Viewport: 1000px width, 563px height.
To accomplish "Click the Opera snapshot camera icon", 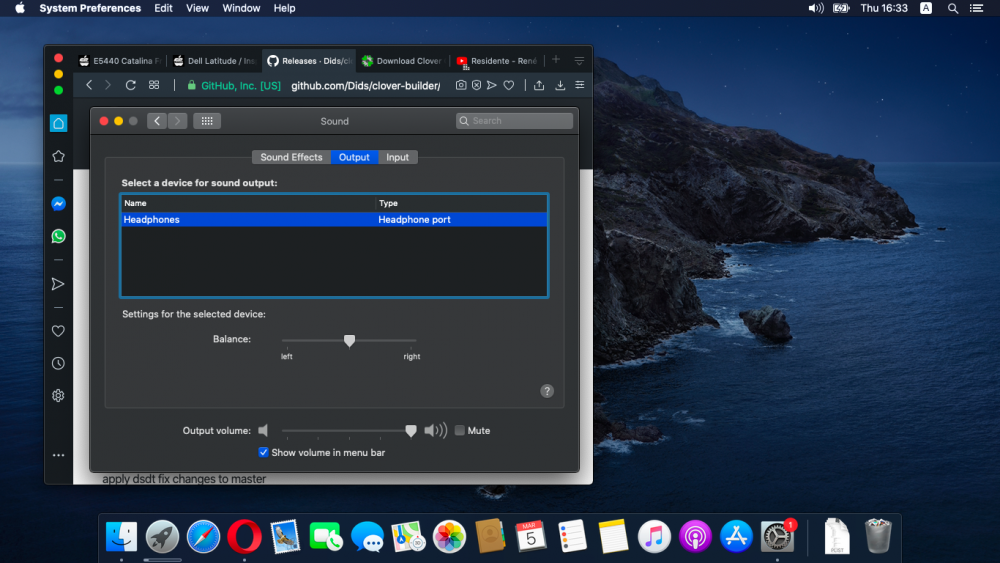I will point(460,86).
